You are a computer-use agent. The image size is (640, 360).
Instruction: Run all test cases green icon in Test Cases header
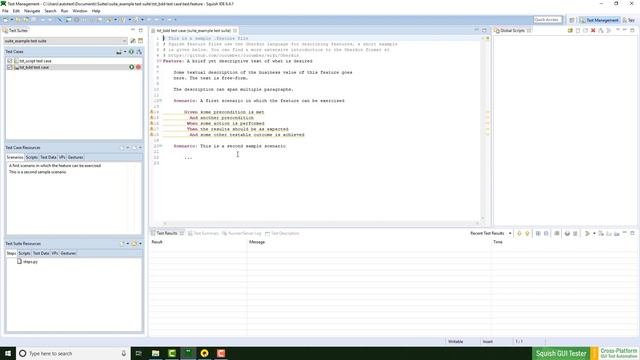click(x=131, y=52)
